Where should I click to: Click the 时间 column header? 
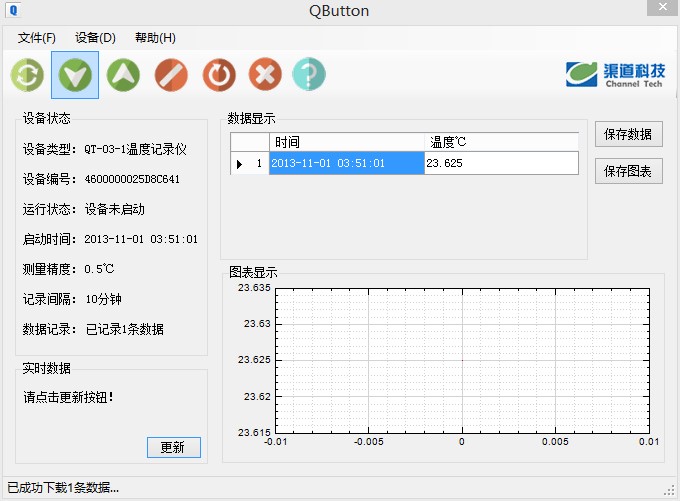point(346,142)
